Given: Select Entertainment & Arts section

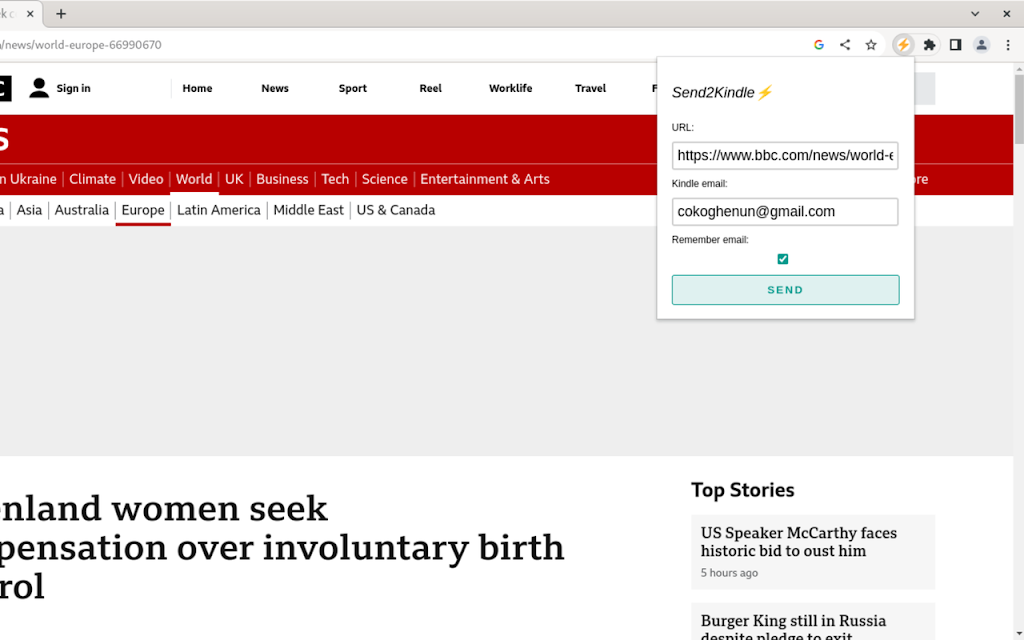Looking at the screenshot, I should (485, 179).
